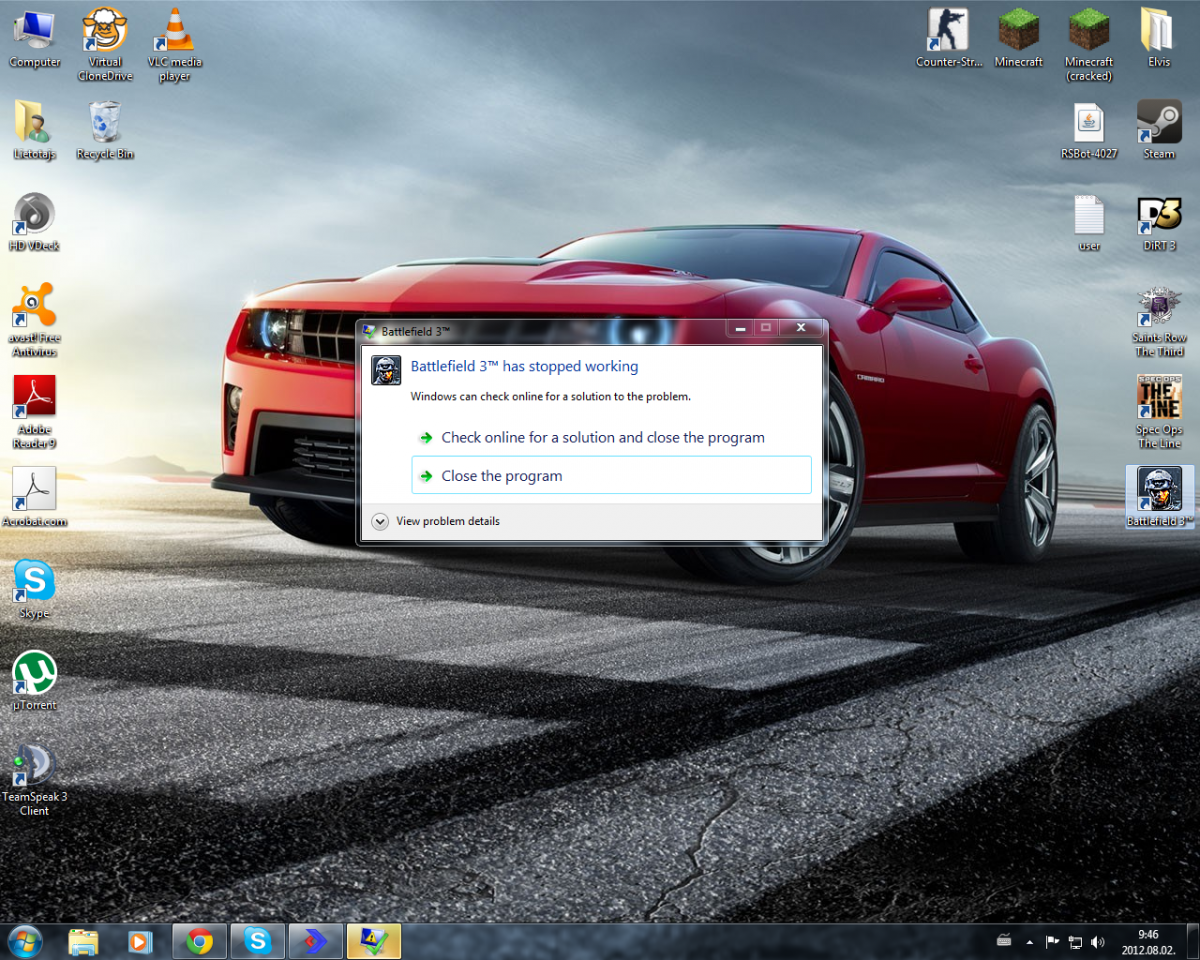This screenshot has width=1200, height=960.
Task: Open the Elvis folder
Action: [1159, 38]
